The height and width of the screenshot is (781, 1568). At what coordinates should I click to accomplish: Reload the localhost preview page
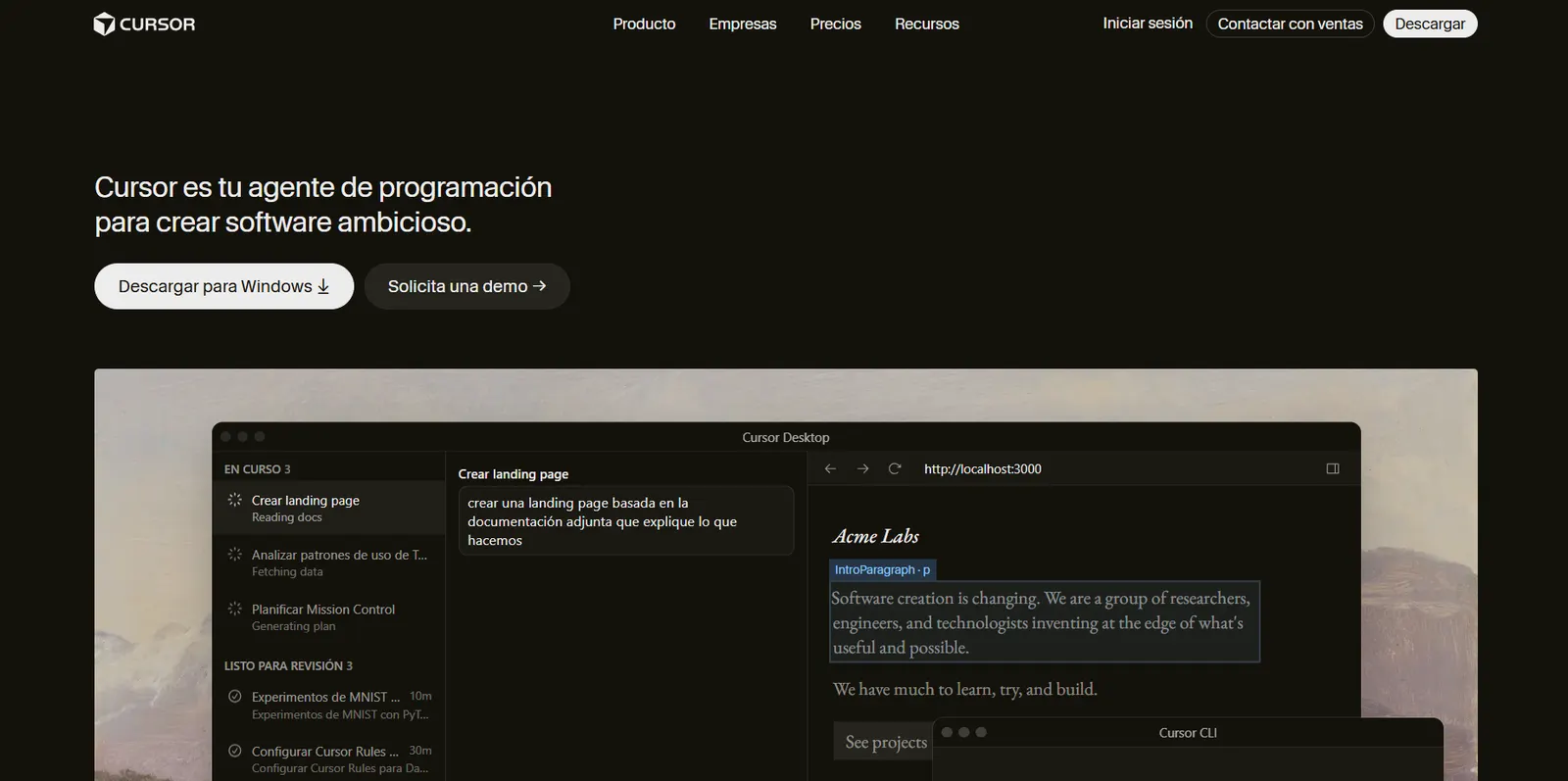click(x=895, y=468)
